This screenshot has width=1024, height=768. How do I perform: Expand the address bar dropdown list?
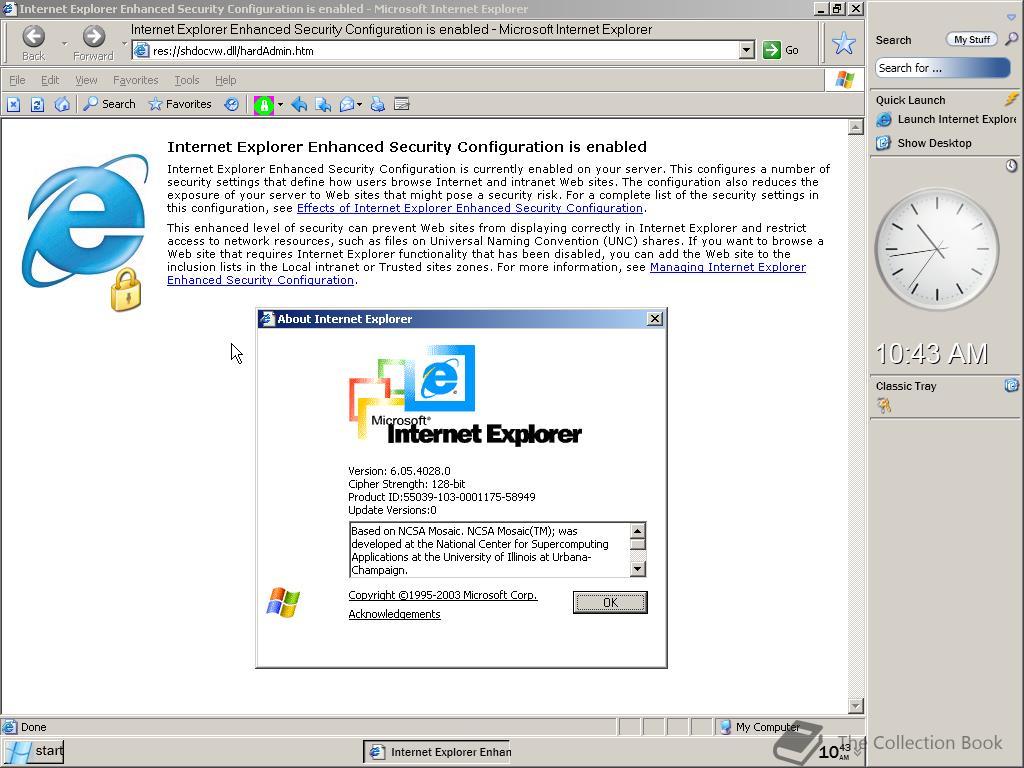(x=746, y=50)
